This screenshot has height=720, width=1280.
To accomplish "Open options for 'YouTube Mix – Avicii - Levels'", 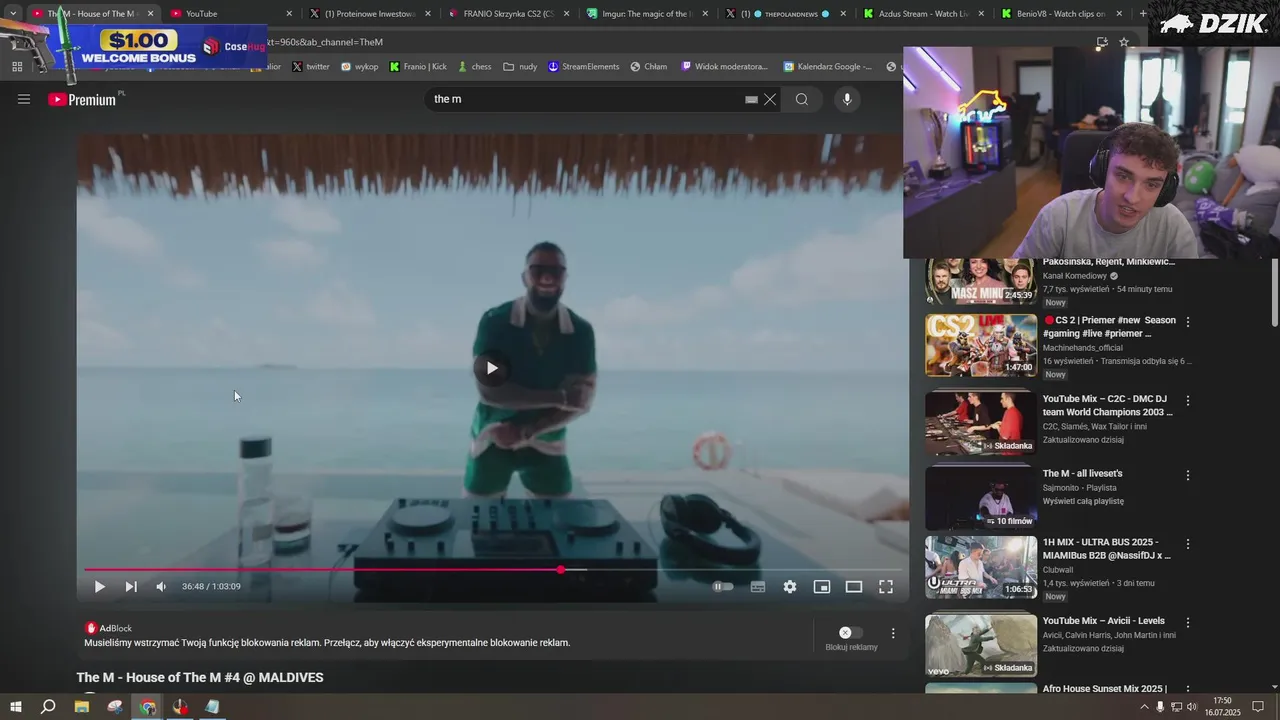I will coord(1188,623).
